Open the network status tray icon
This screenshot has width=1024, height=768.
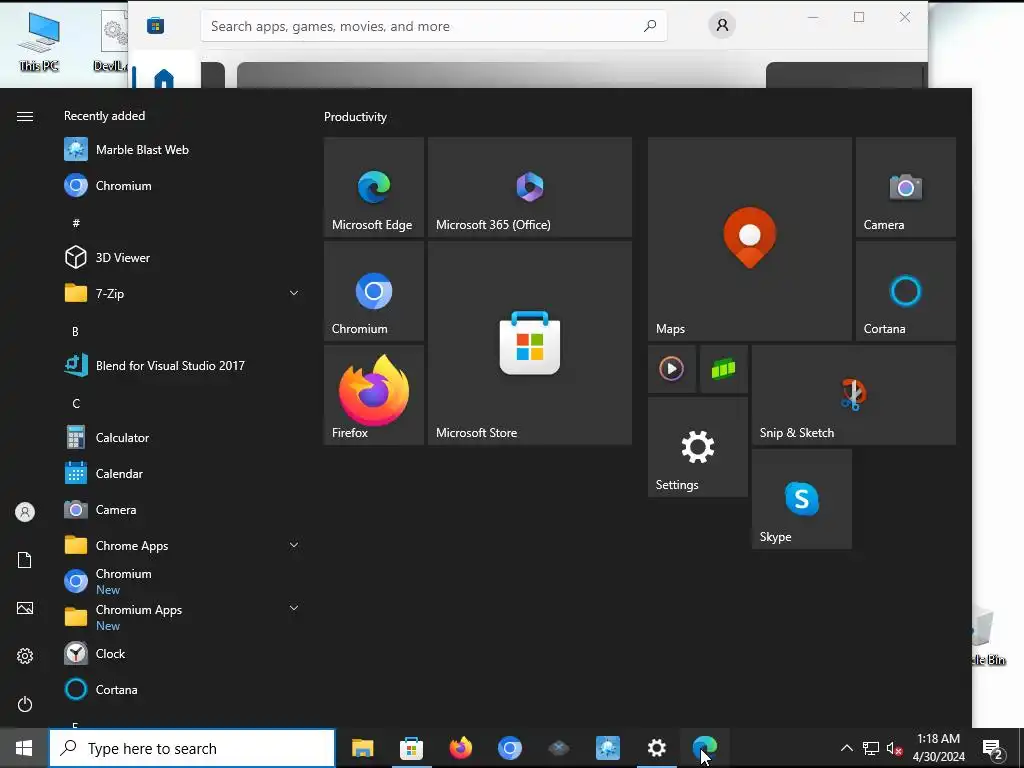pos(871,748)
